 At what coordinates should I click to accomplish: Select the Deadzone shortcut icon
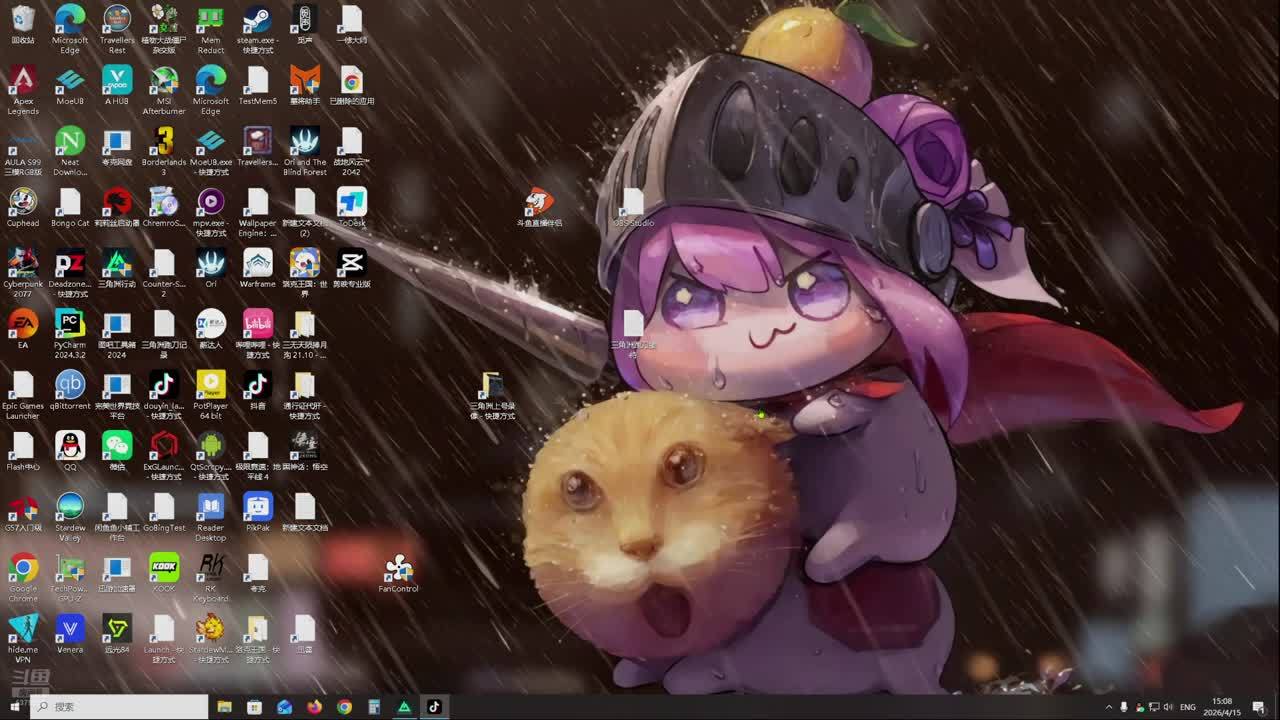[x=70, y=263]
